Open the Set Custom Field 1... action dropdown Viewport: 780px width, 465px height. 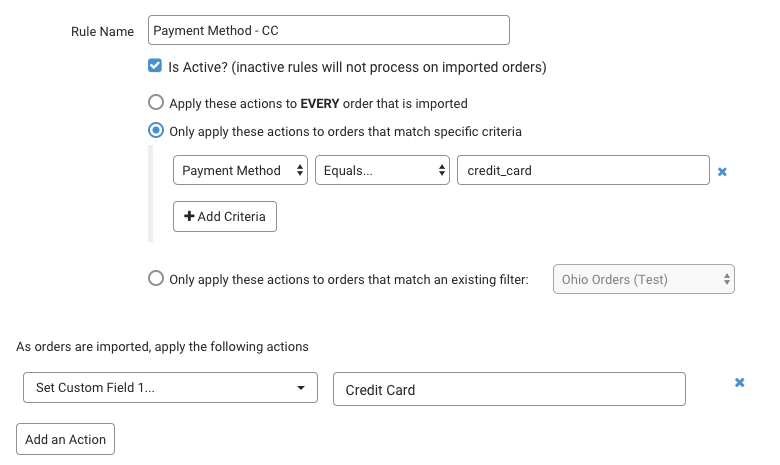pos(160,388)
